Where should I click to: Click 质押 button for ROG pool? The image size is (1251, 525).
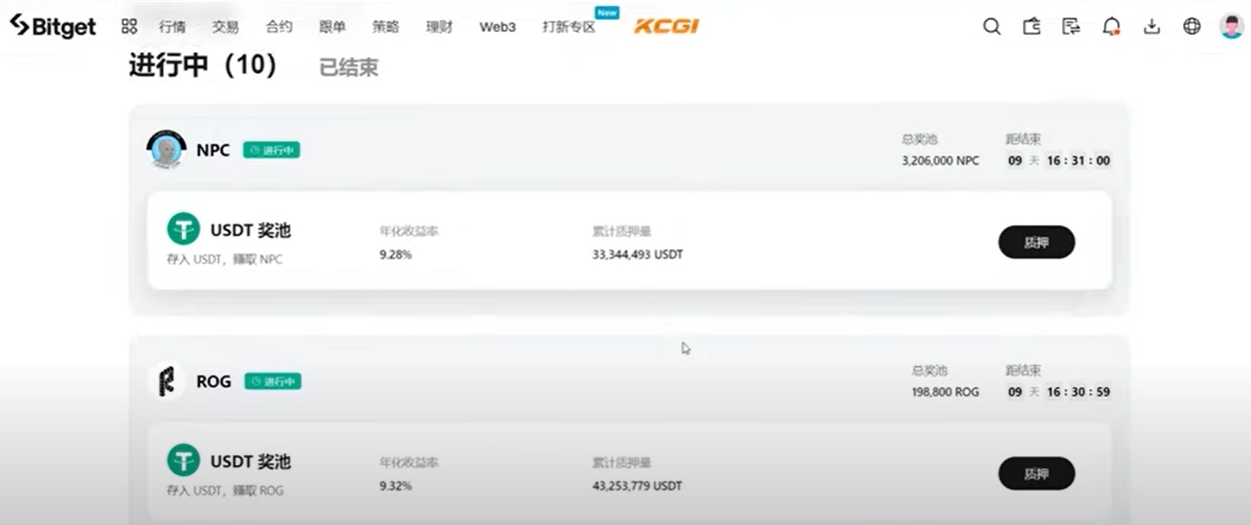coord(1036,473)
